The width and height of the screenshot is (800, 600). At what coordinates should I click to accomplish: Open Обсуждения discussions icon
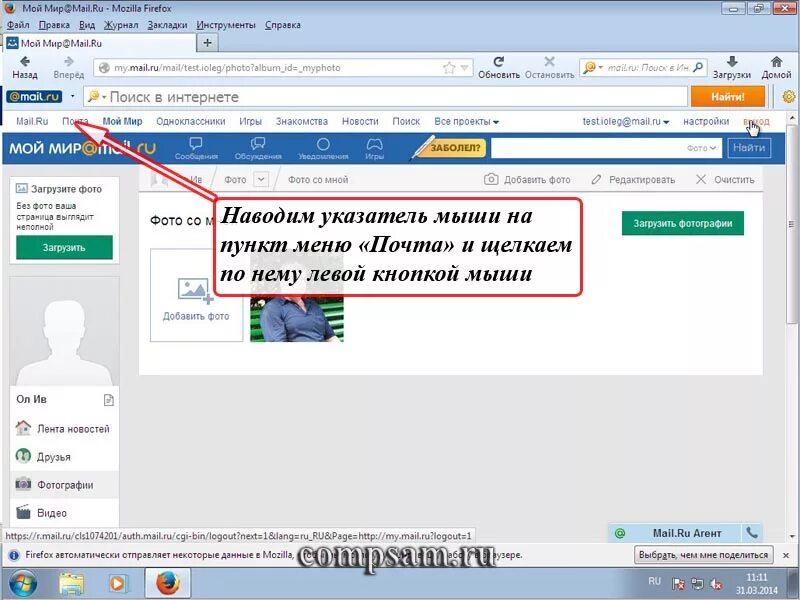(x=258, y=143)
